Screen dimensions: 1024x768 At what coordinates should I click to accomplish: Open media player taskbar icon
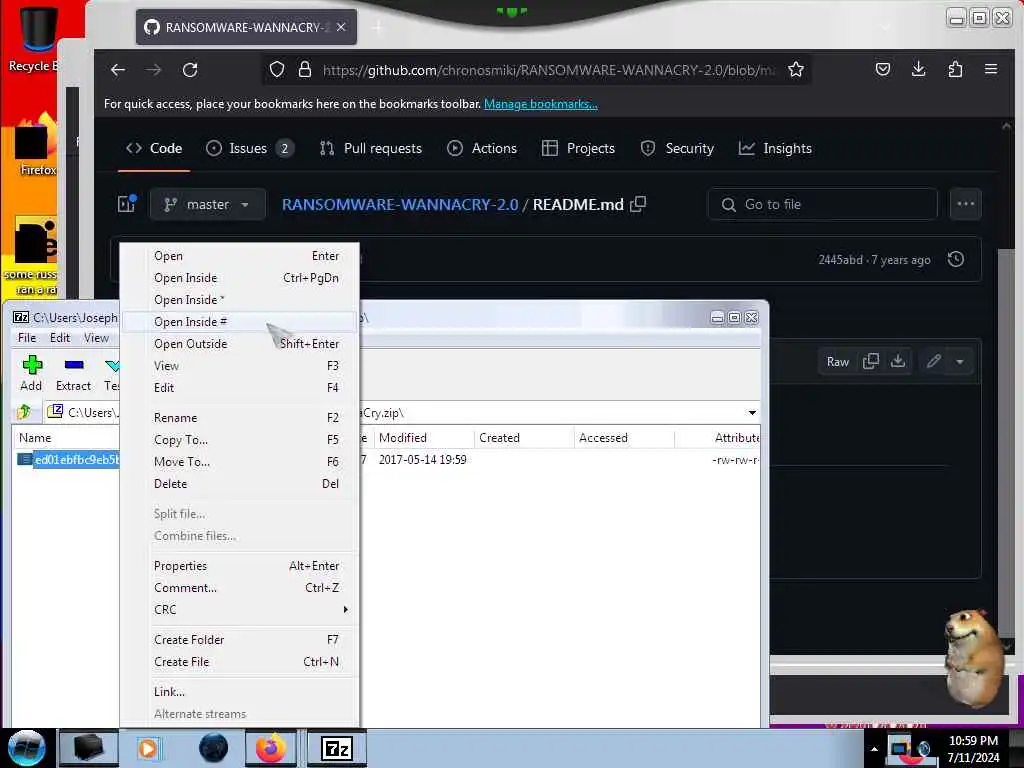point(148,748)
